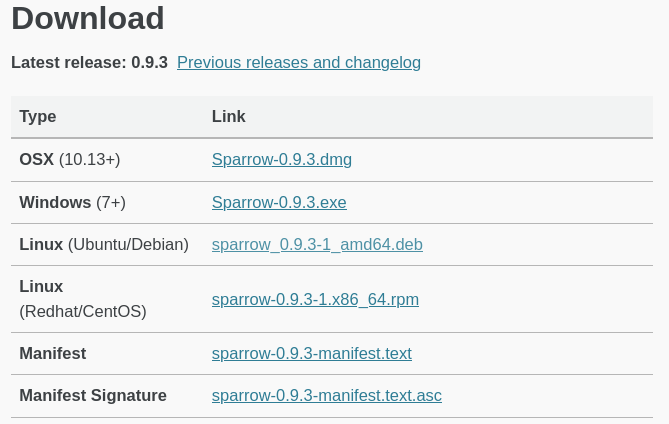The width and height of the screenshot is (669, 424).
Task: Download sparrow-0.9.3-1.x86_64.rpm package
Action: click(x=315, y=299)
